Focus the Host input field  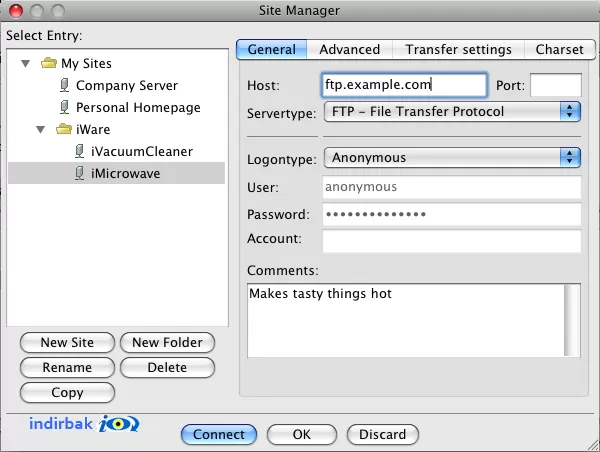[x=404, y=85]
